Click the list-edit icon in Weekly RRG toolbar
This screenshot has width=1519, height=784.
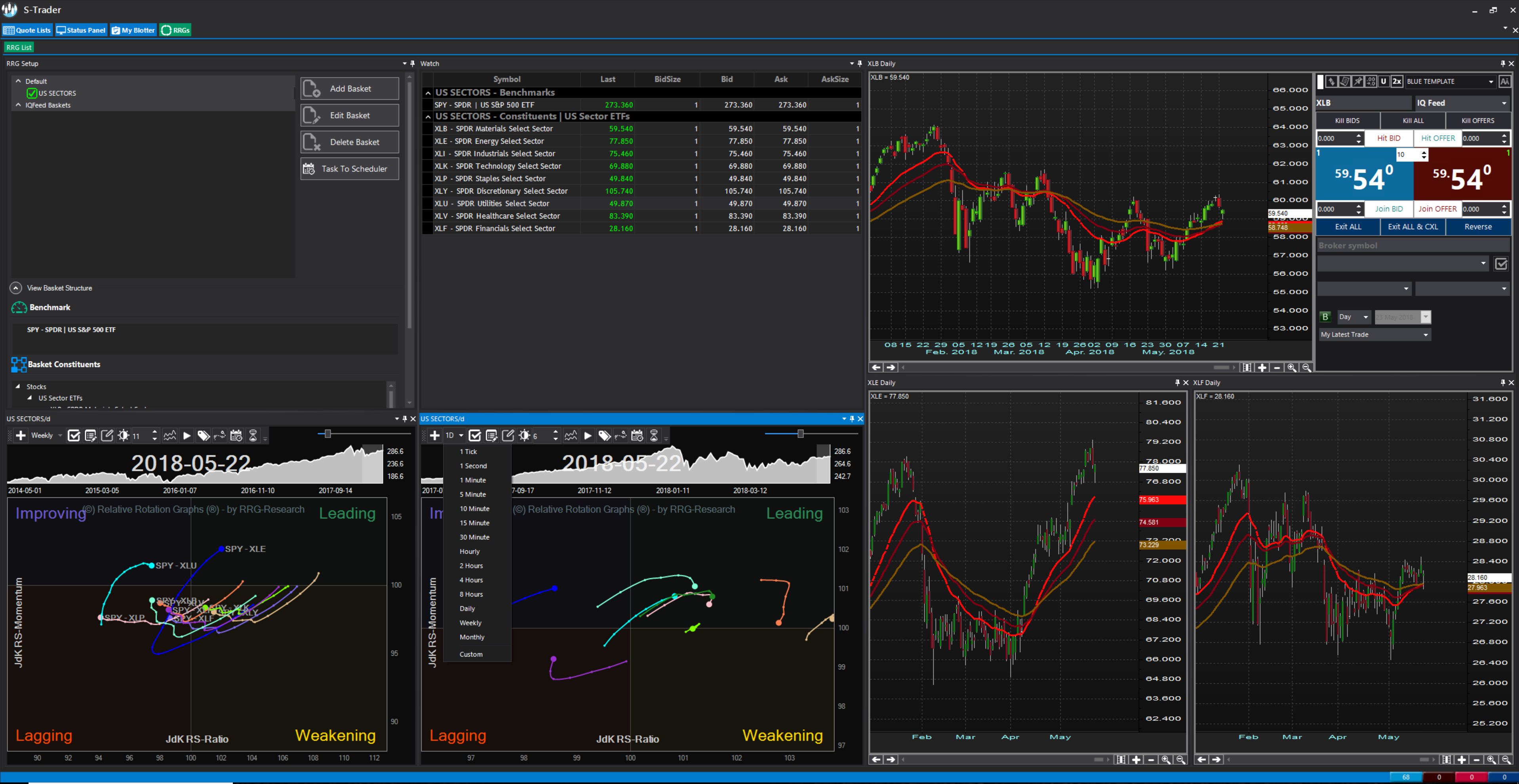click(x=90, y=436)
